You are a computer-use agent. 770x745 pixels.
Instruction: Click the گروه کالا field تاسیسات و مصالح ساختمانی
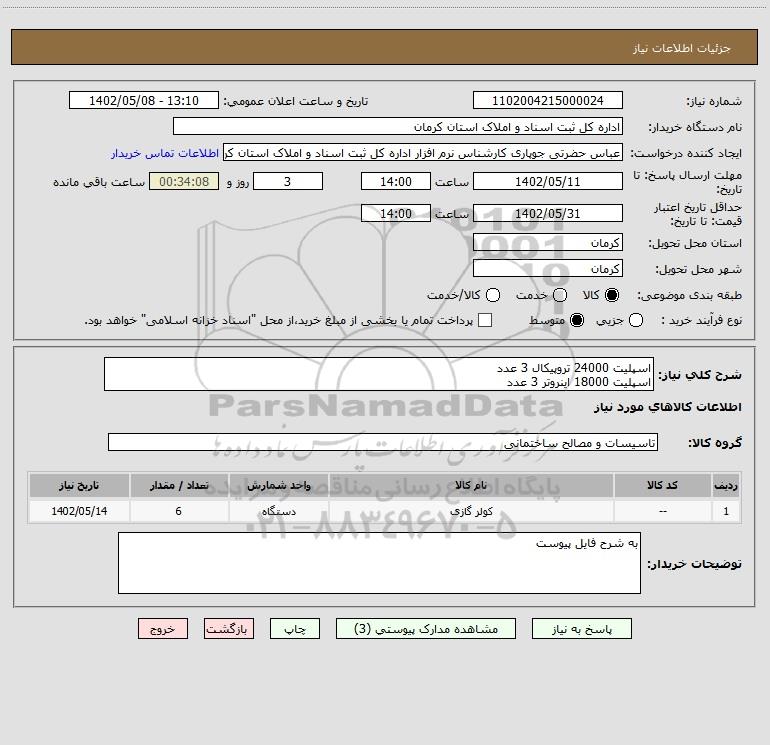point(383,442)
